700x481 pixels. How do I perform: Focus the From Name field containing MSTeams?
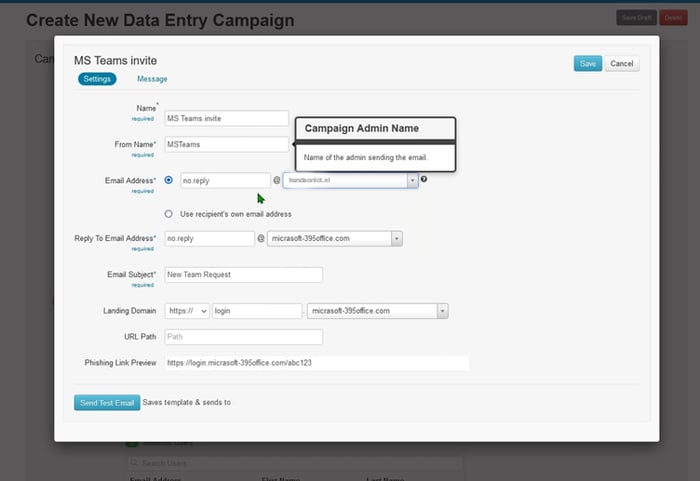click(x=226, y=144)
